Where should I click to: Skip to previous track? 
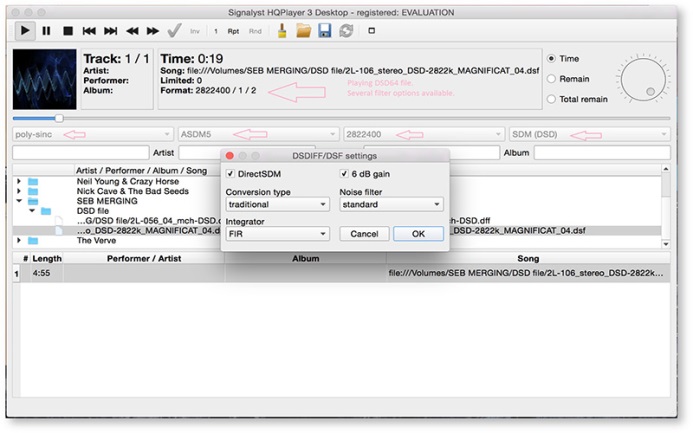89,31
